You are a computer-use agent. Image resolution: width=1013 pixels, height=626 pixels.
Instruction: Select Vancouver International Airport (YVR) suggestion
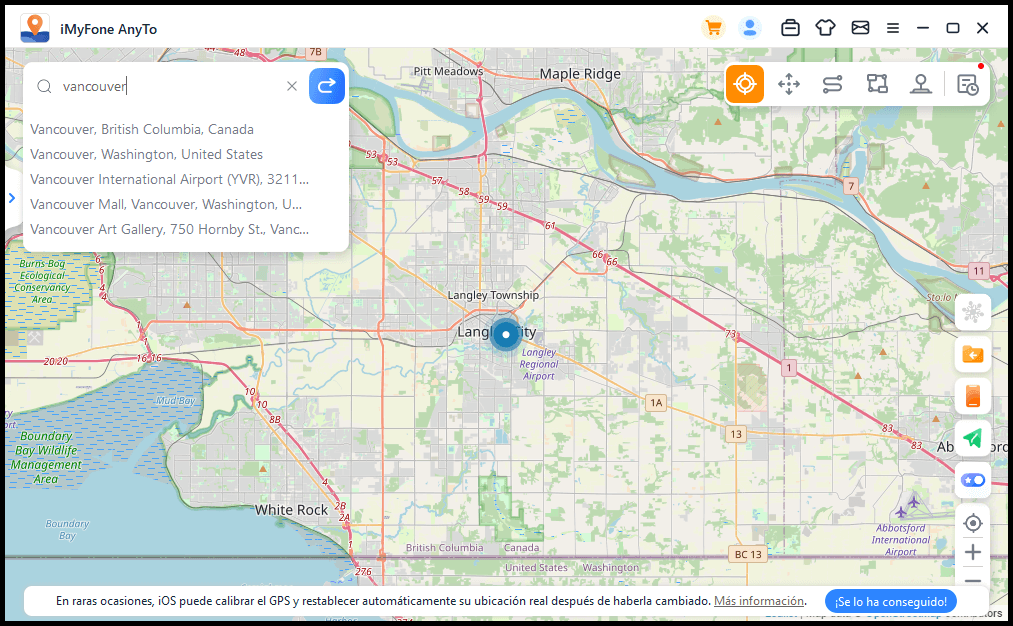point(169,179)
